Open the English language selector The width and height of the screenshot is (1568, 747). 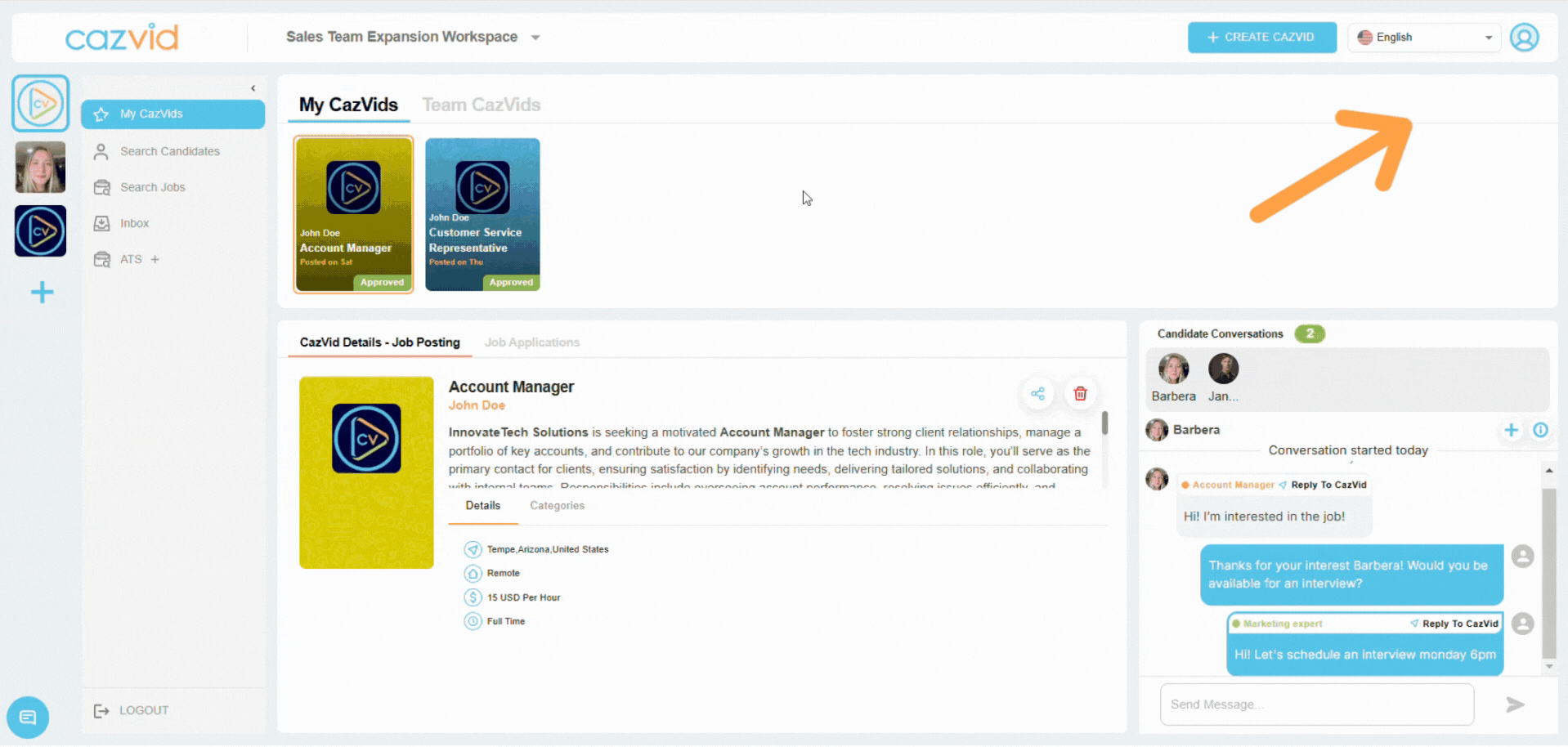click(x=1424, y=38)
